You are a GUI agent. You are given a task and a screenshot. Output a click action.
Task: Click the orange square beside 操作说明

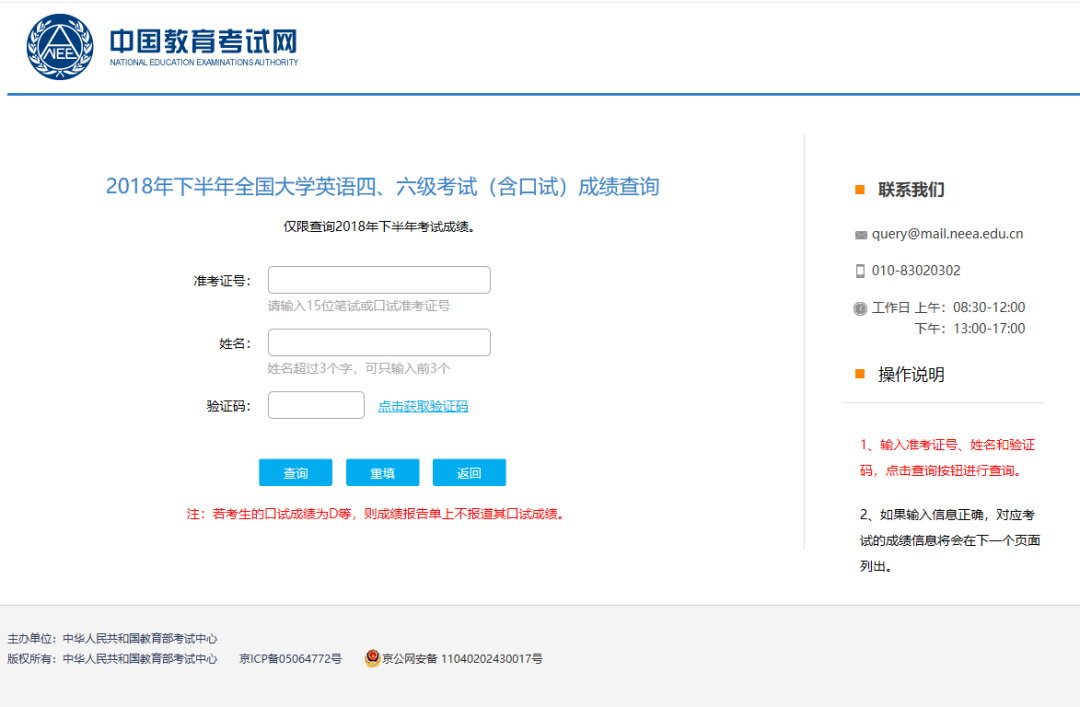(x=860, y=375)
